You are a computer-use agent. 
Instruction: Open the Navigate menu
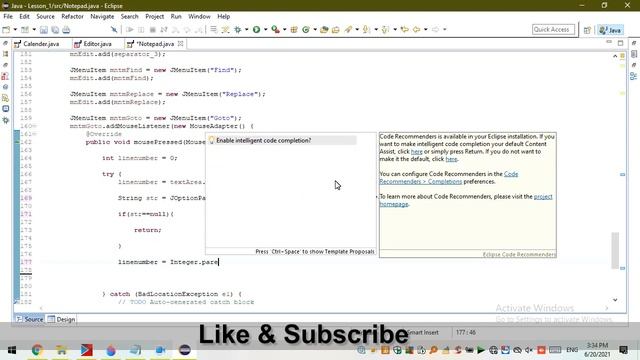tap(102, 16)
